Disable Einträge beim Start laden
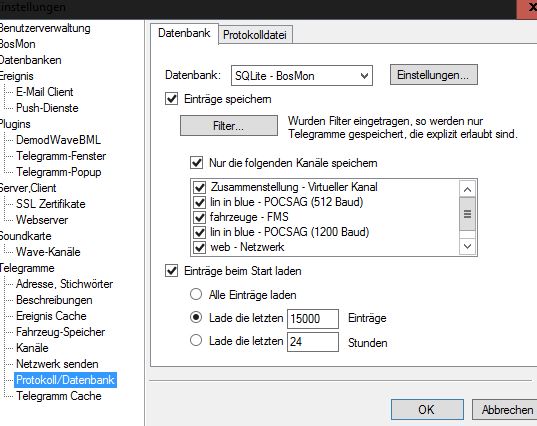 tap(172, 271)
